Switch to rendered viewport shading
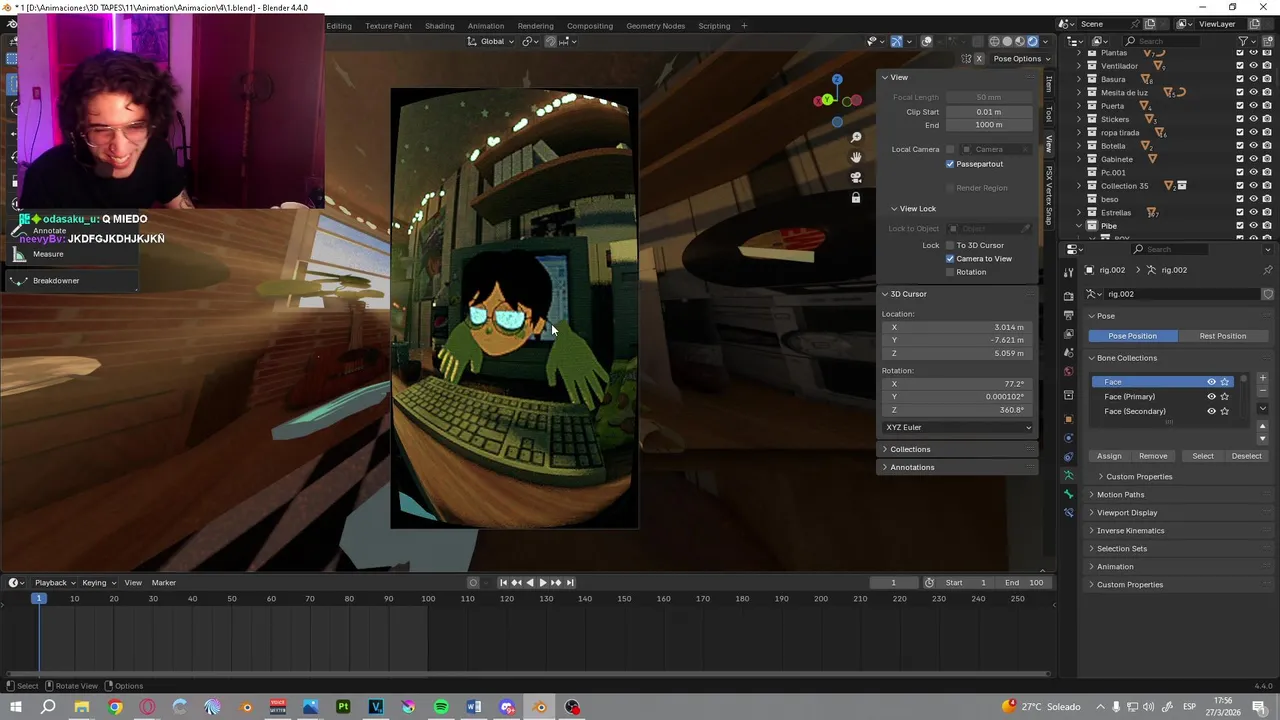 coord(1033,41)
